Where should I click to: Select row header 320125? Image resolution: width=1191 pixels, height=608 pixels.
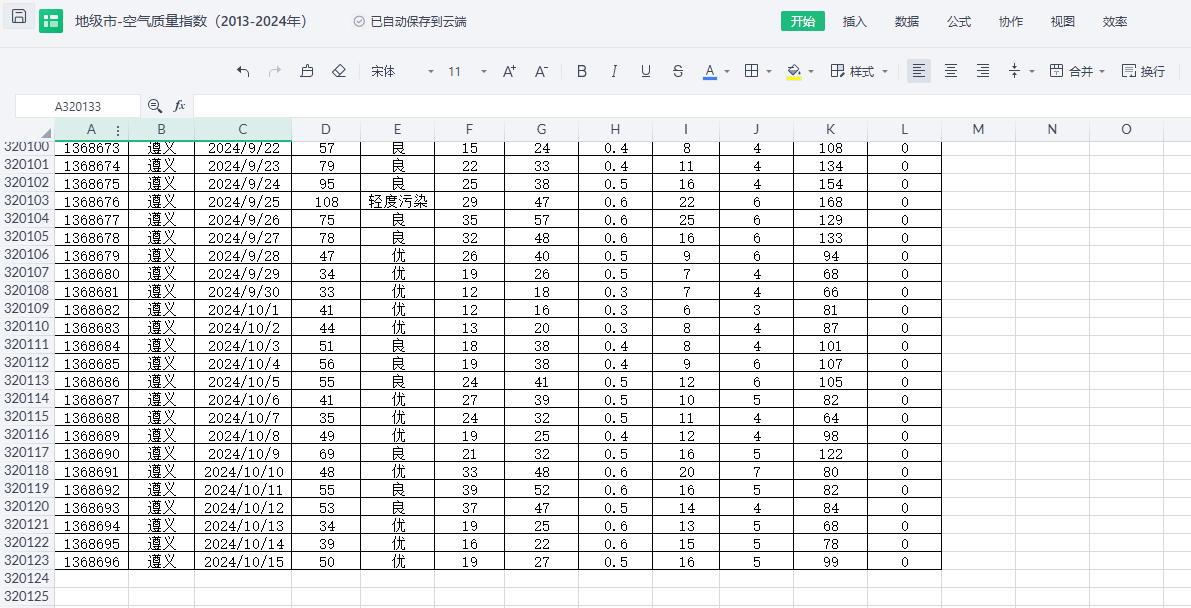[x=27, y=597]
